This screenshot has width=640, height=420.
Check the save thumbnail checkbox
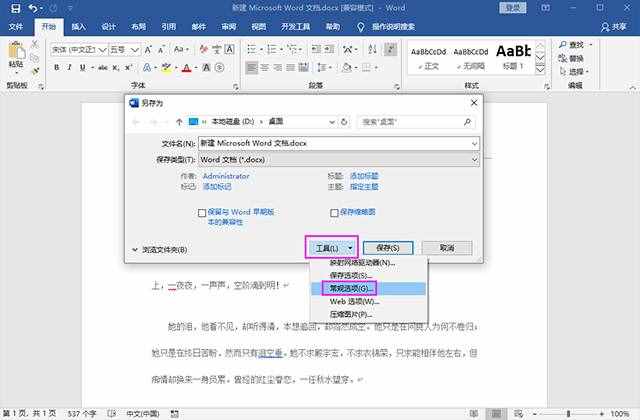click(334, 213)
